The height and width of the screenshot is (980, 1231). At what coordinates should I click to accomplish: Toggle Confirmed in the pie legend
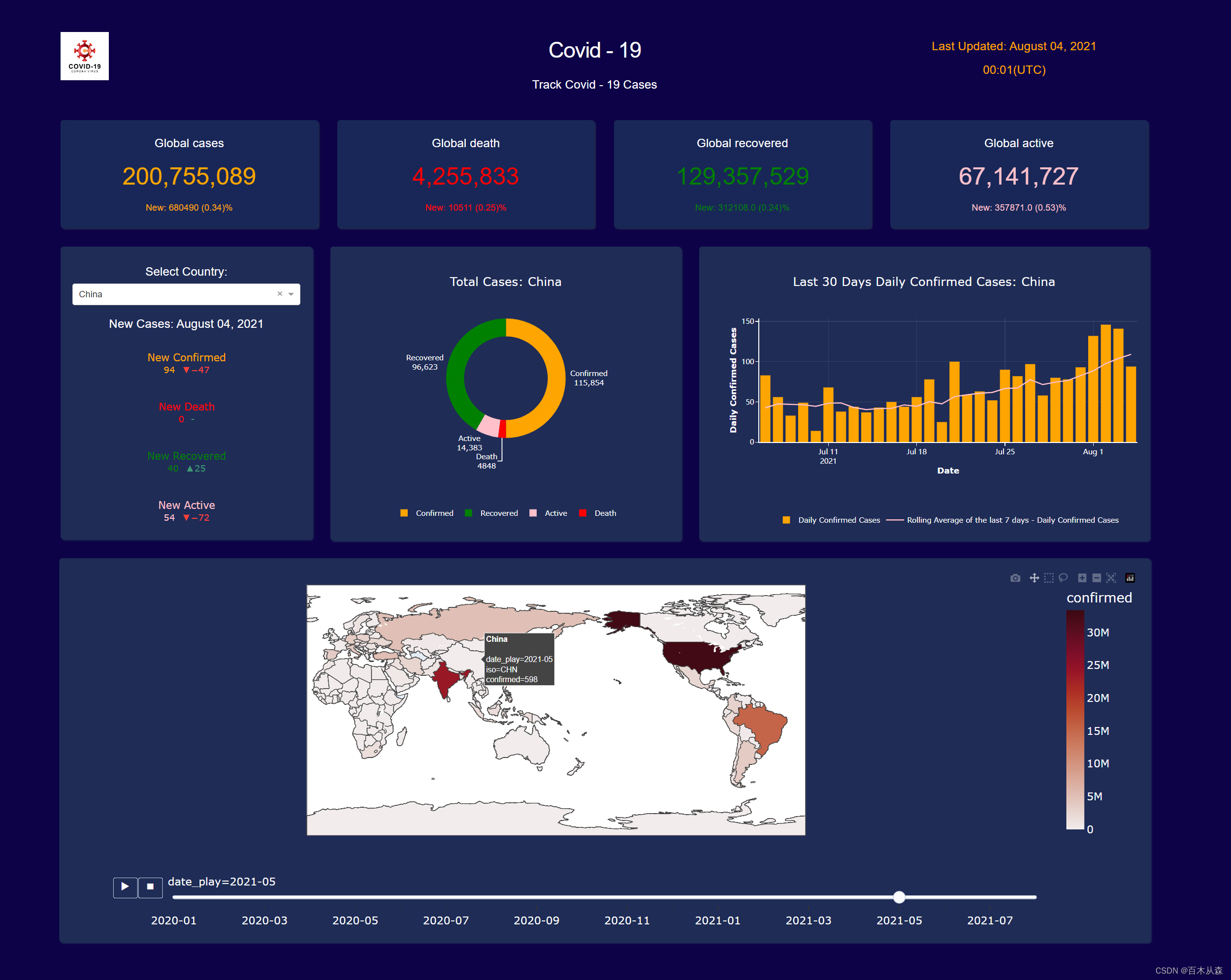click(427, 512)
